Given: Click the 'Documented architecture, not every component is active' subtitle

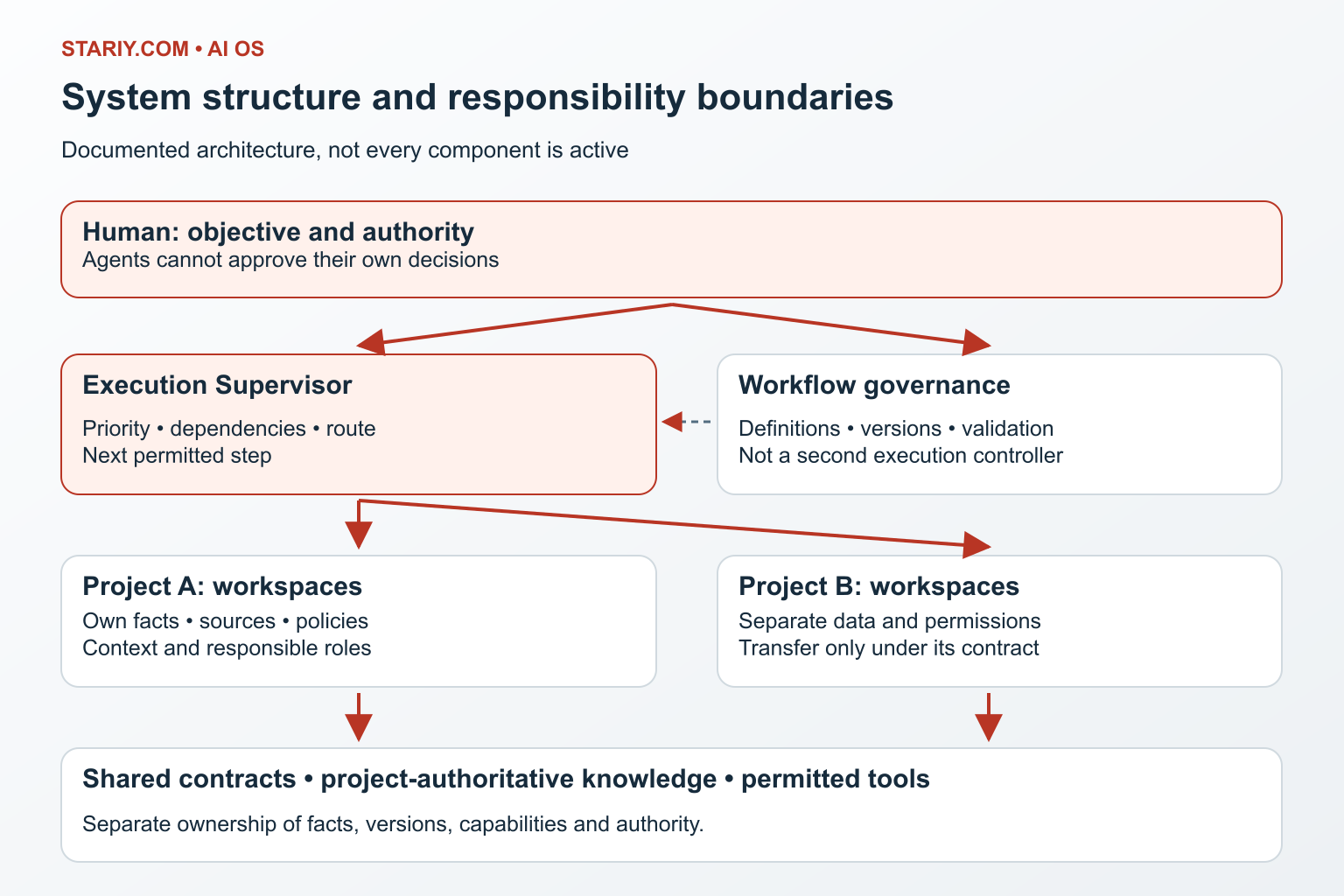Looking at the screenshot, I should [x=345, y=150].
